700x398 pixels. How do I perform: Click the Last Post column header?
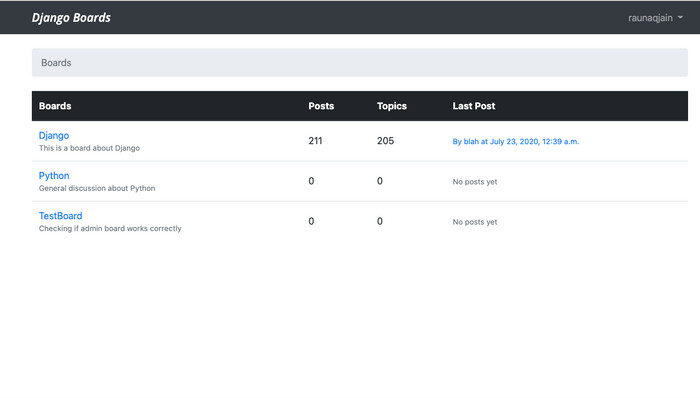coord(474,106)
